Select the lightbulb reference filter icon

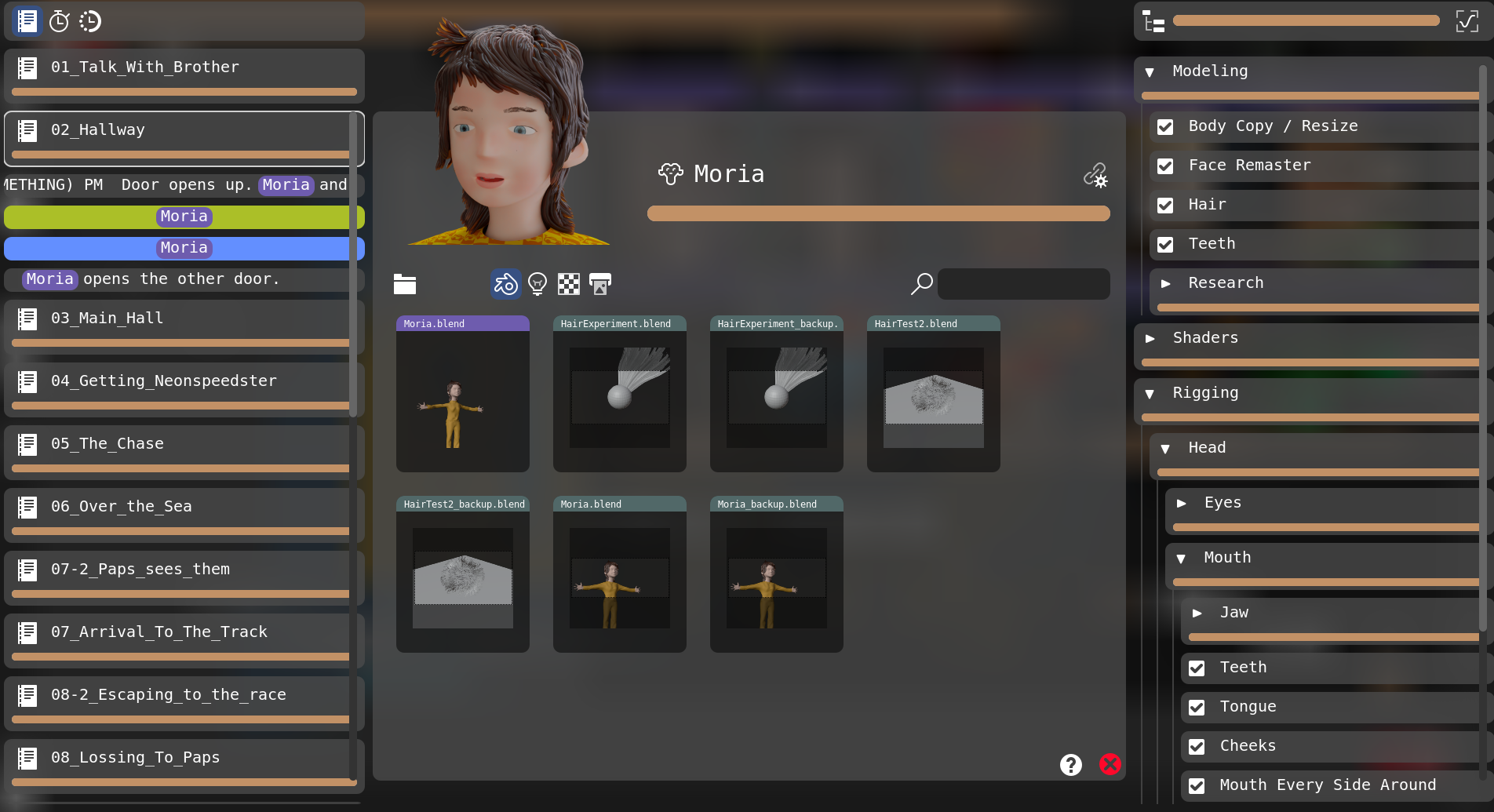pyautogui.click(x=537, y=284)
